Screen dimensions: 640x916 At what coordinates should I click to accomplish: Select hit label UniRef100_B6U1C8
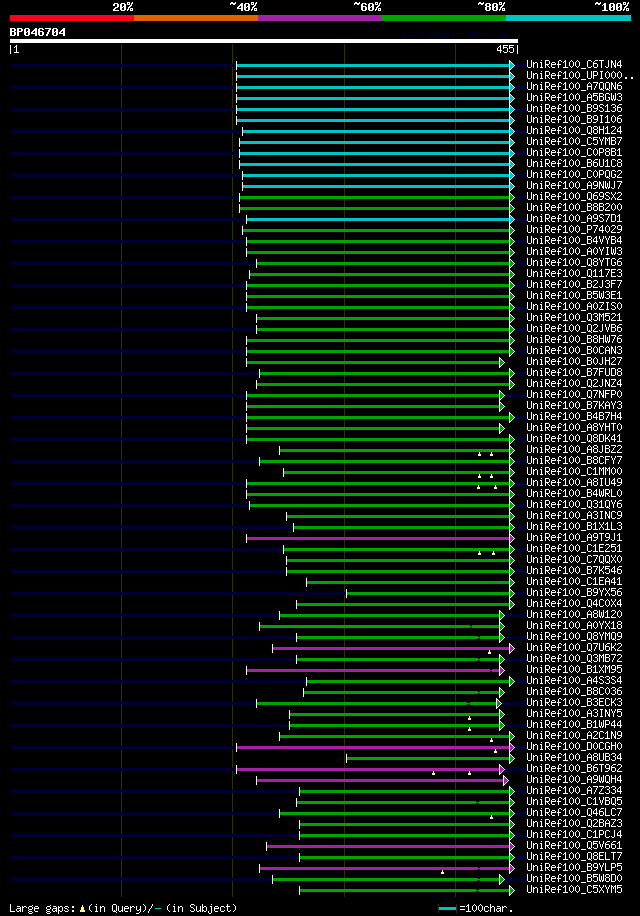coord(574,164)
